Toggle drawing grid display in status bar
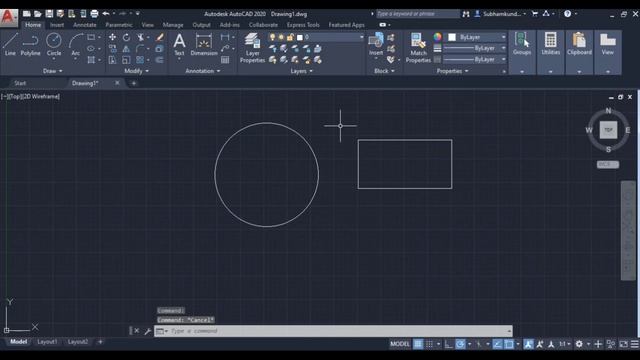This screenshot has width=640, height=360. [418, 344]
